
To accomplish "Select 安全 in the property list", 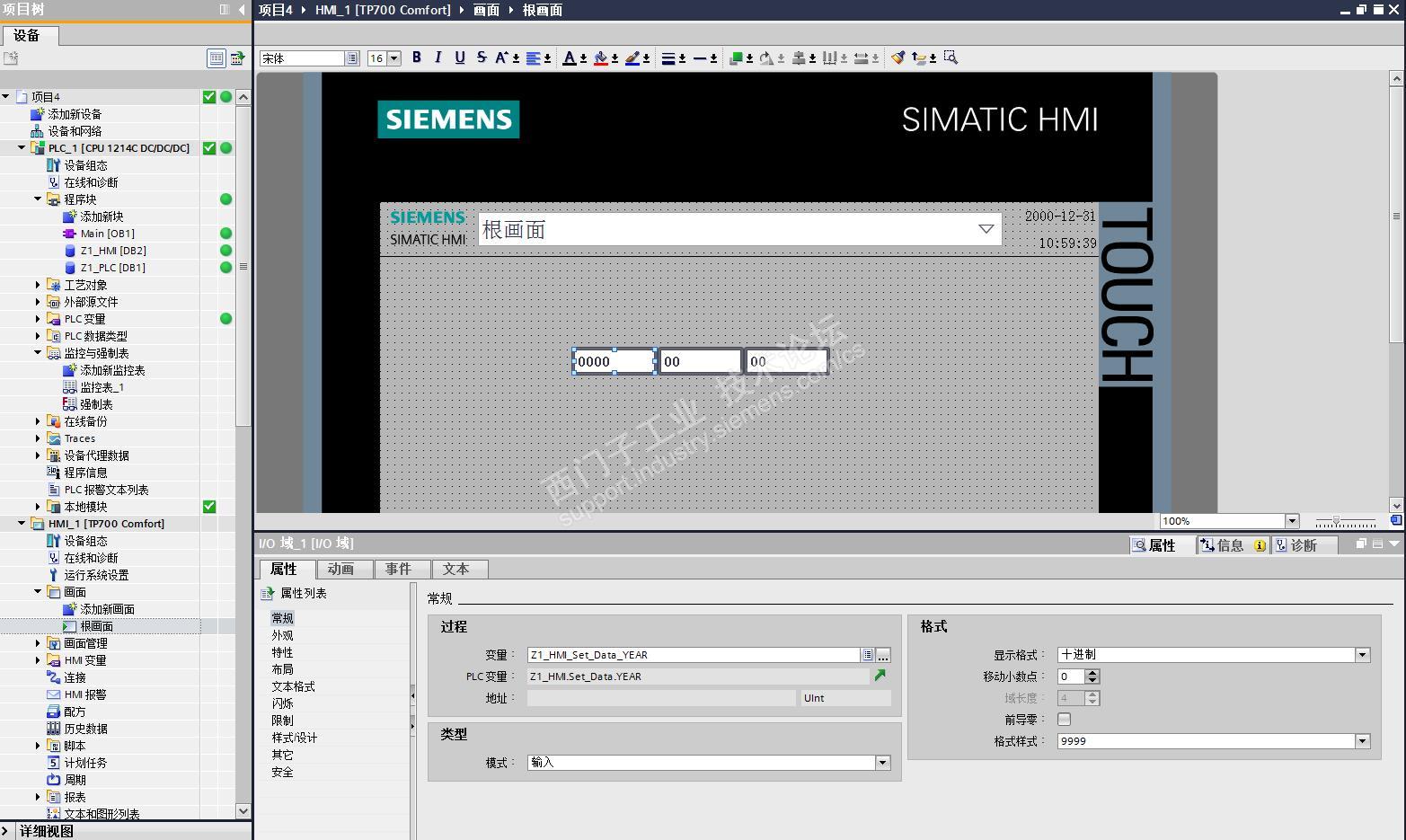I will click(283, 772).
